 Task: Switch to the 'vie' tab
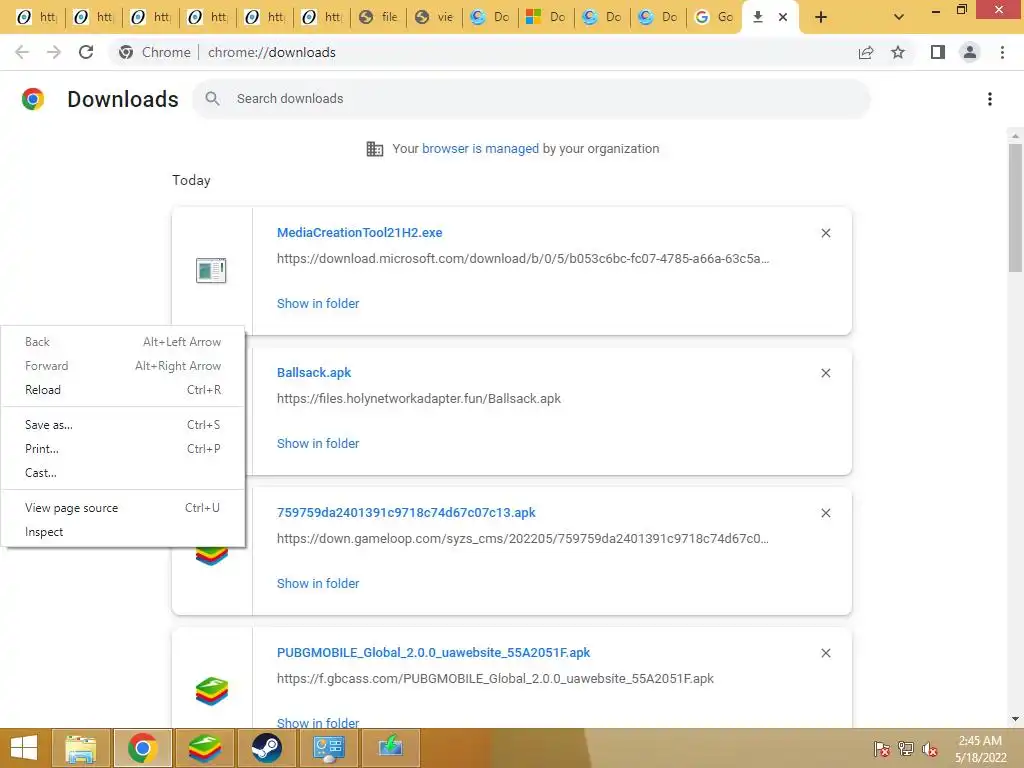coord(434,17)
